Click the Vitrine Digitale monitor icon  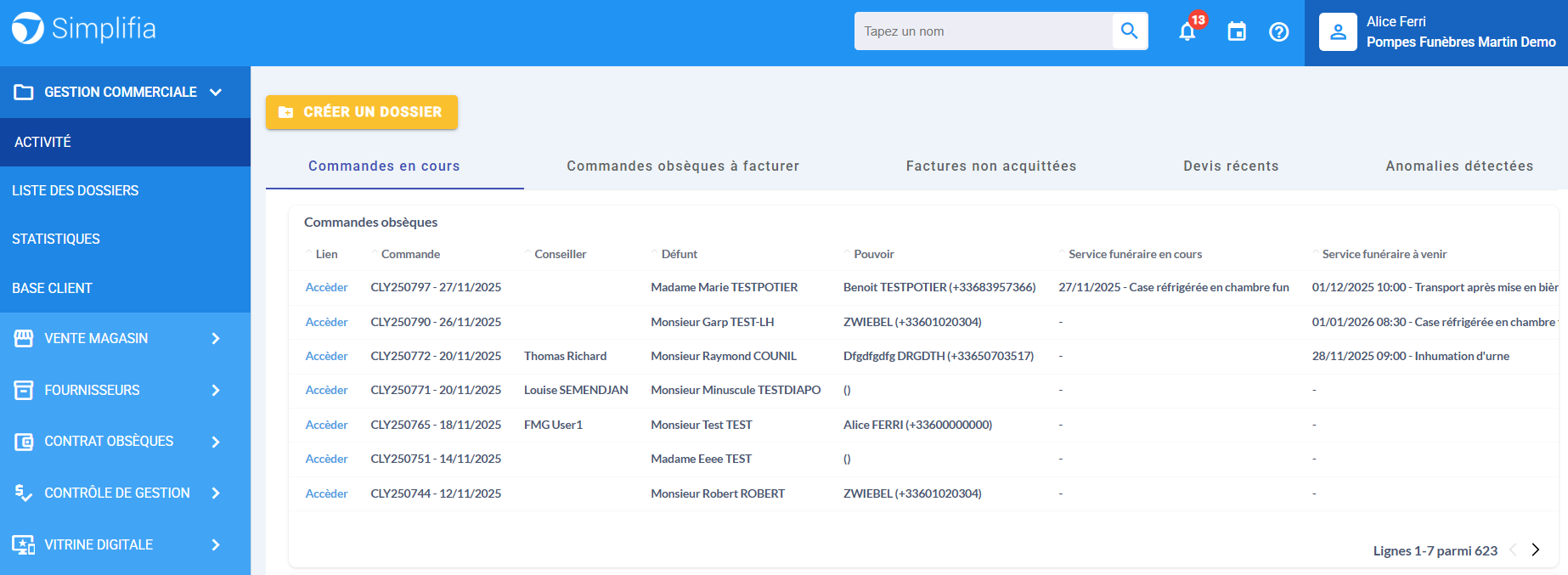click(x=24, y=544)
